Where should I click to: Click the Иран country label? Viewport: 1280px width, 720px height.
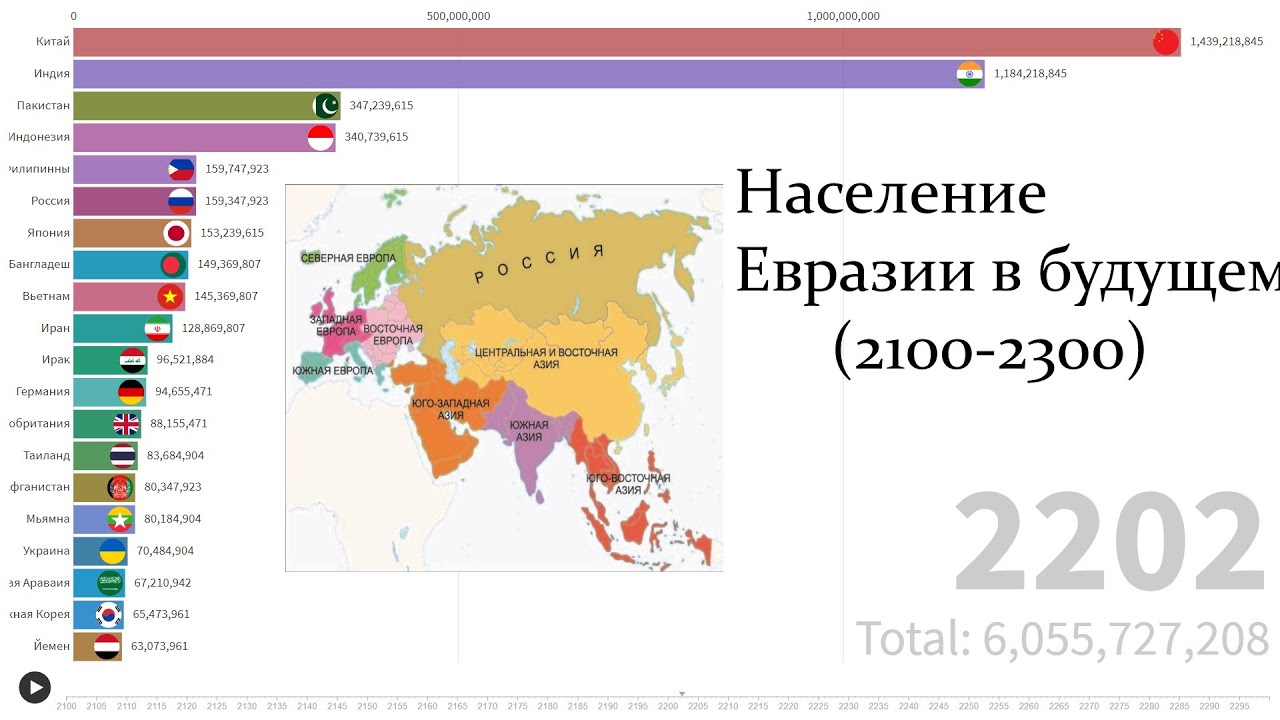pyautogui.click(x=56, y=328)
